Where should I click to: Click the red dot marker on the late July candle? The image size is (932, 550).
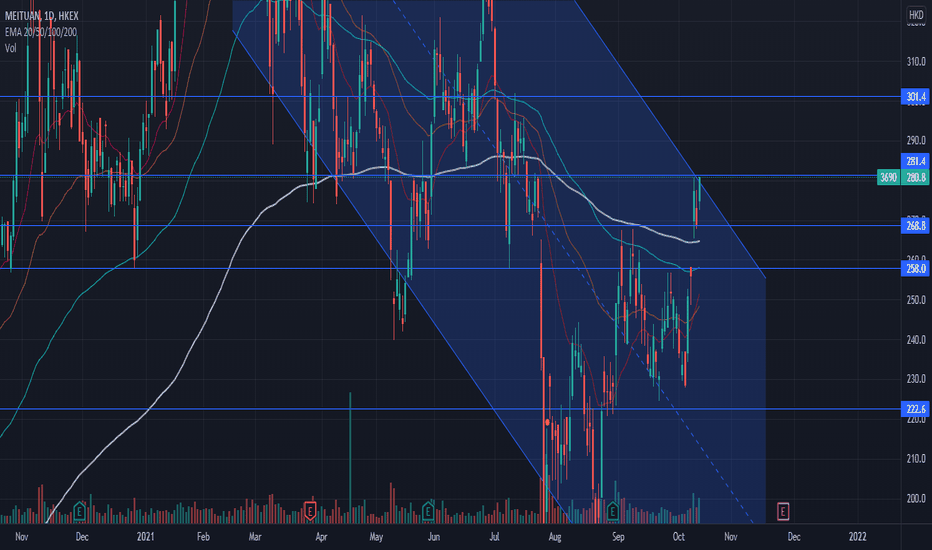coord(547,422)
